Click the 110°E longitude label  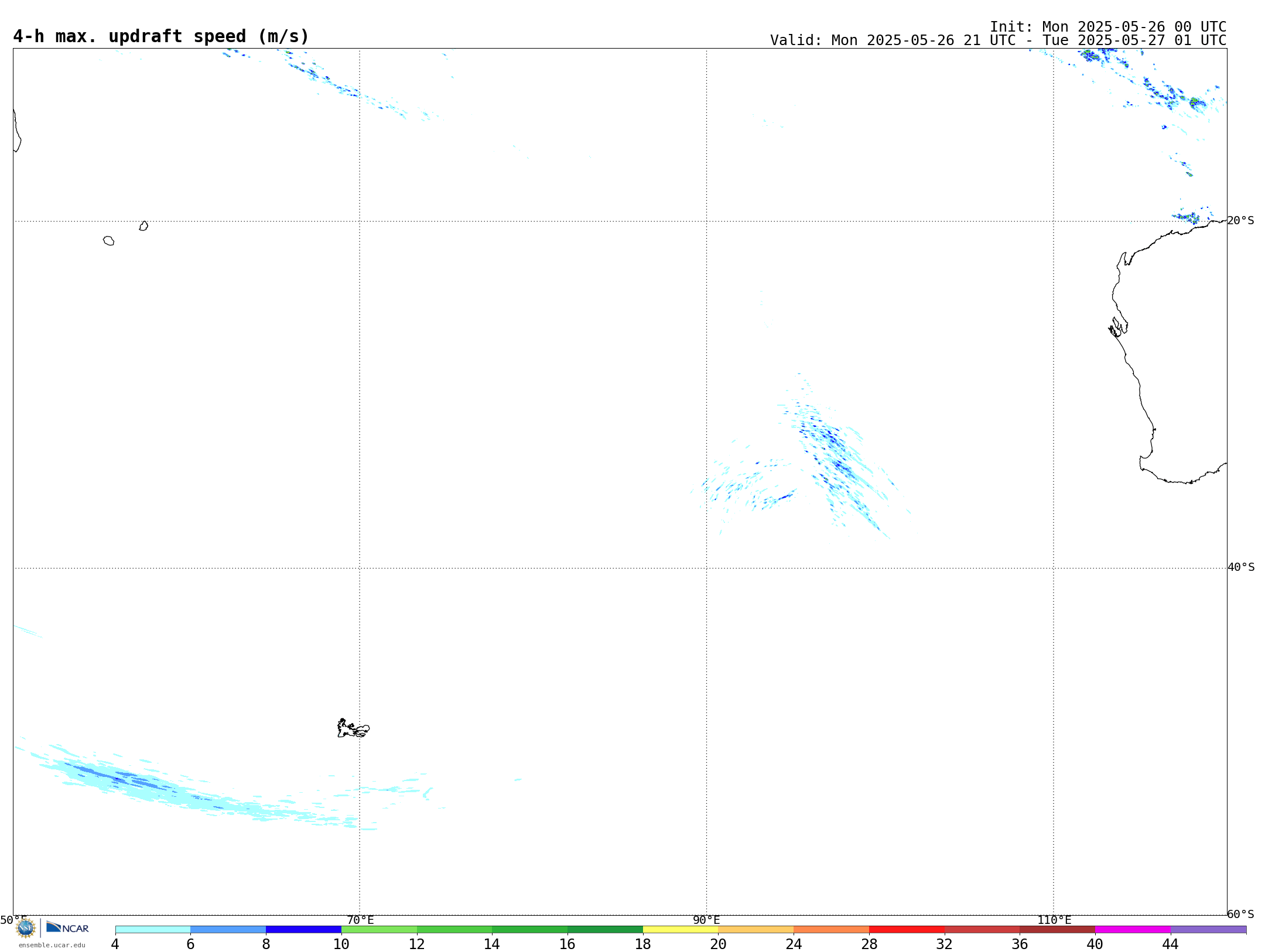[1054, 920]
